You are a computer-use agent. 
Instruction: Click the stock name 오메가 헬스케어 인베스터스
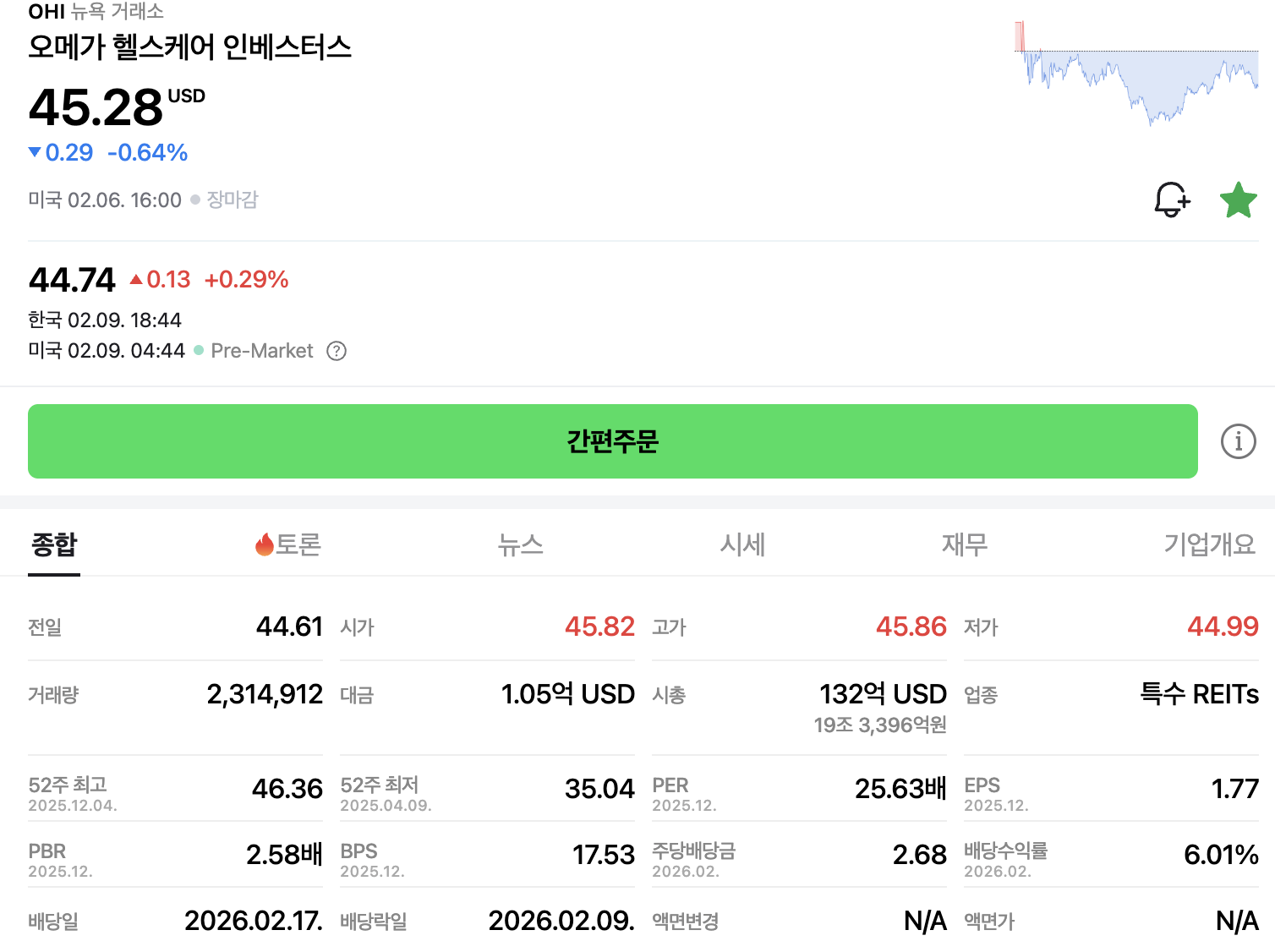coord(189,47)
